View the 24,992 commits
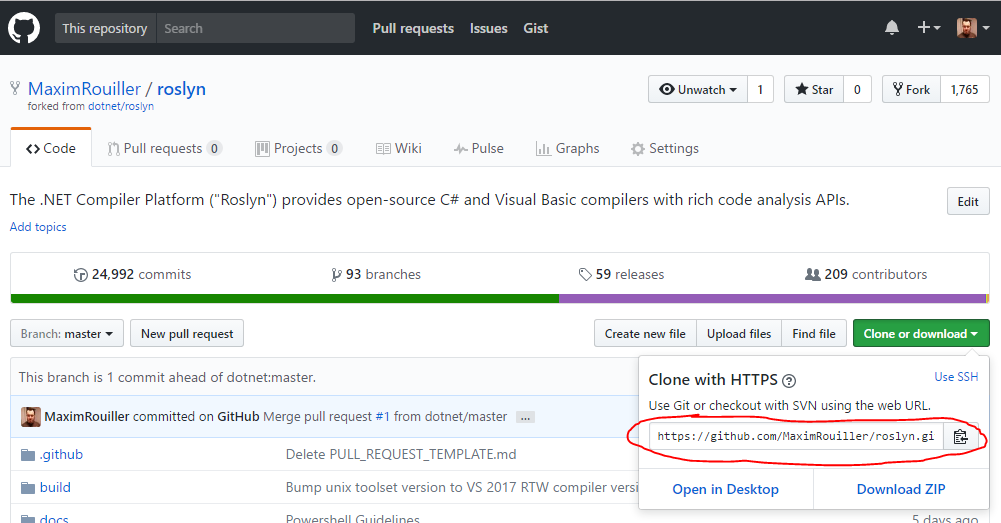 (x=132, y=275)
